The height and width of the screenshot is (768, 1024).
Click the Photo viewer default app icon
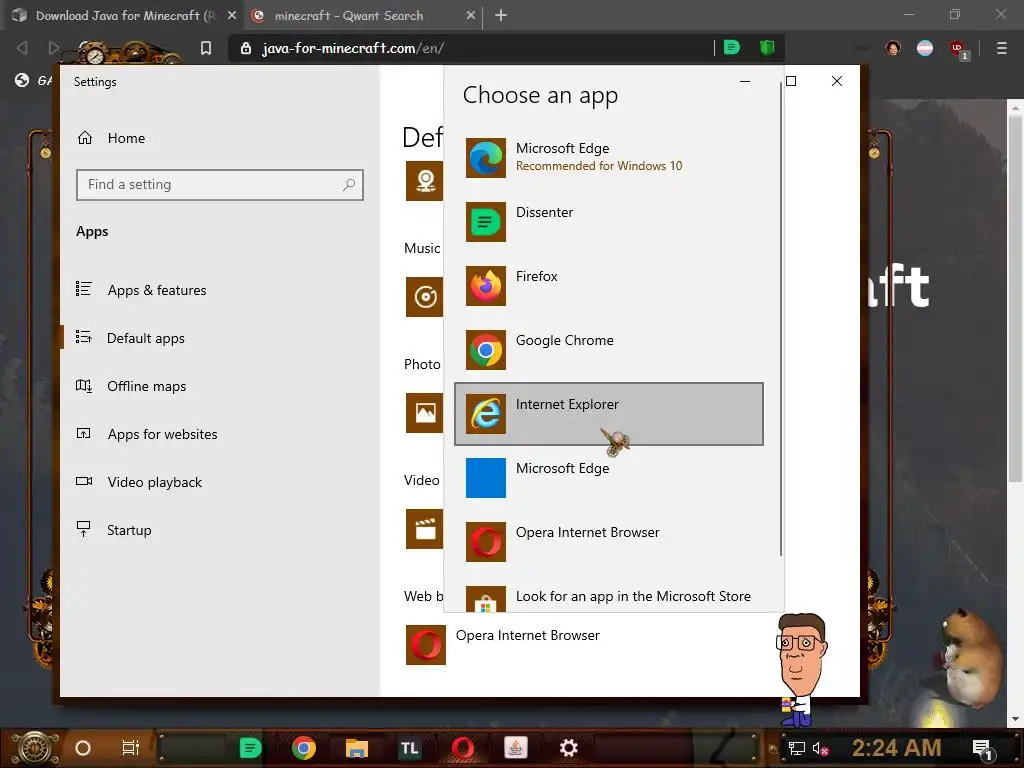click(424, 413)
